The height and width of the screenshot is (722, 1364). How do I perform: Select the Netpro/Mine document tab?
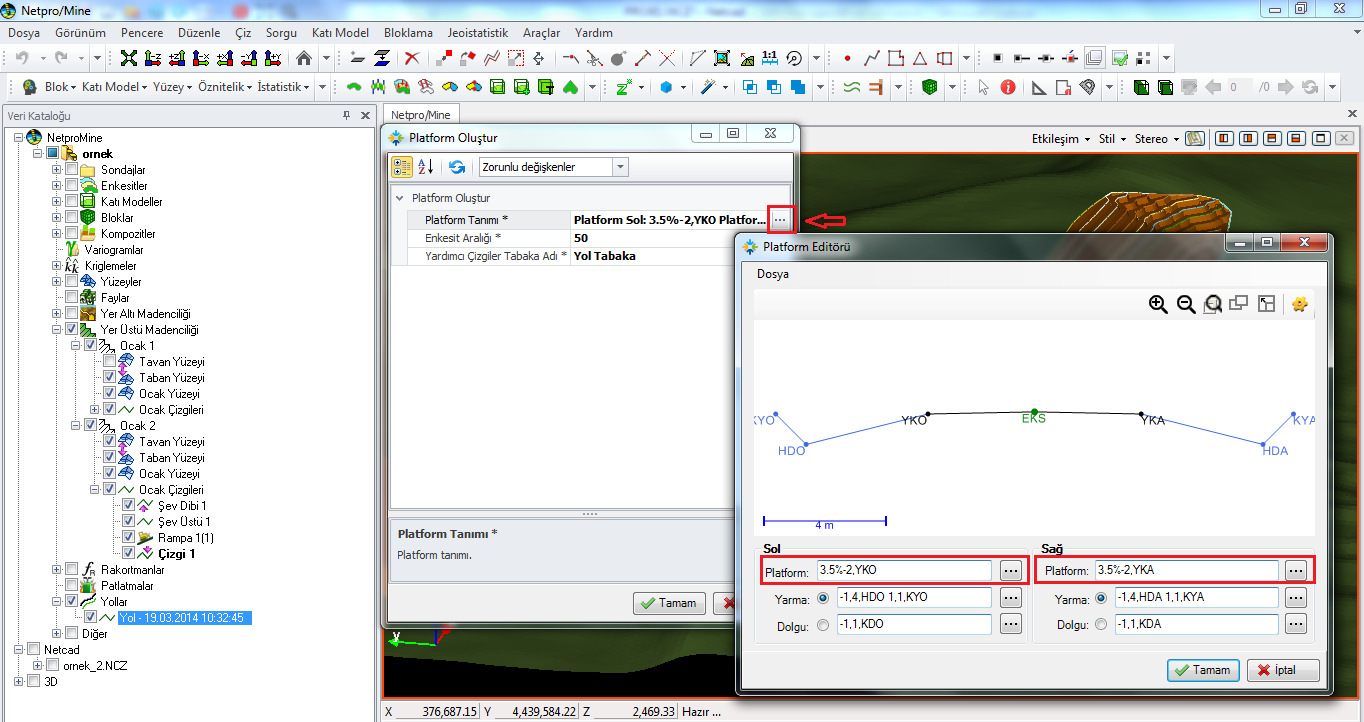pos(421,115)
